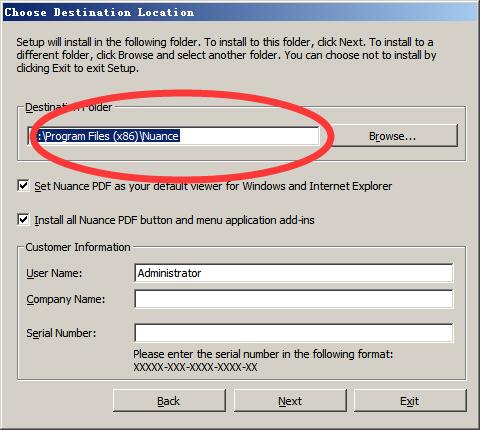Exit the setup wizard
This screenshot has width=480, height=430.
point(410,401)
